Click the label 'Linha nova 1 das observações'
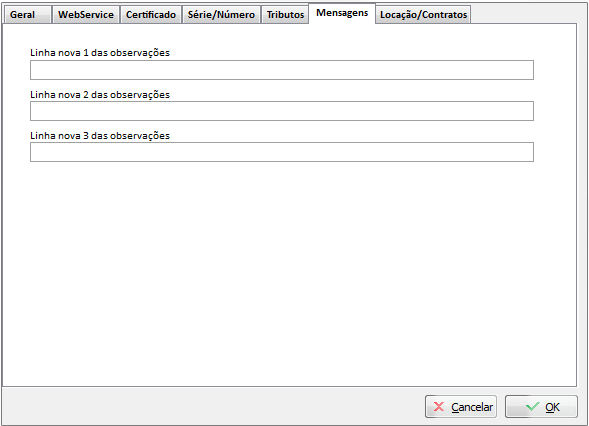589x426 pixels. click(100, 53)
